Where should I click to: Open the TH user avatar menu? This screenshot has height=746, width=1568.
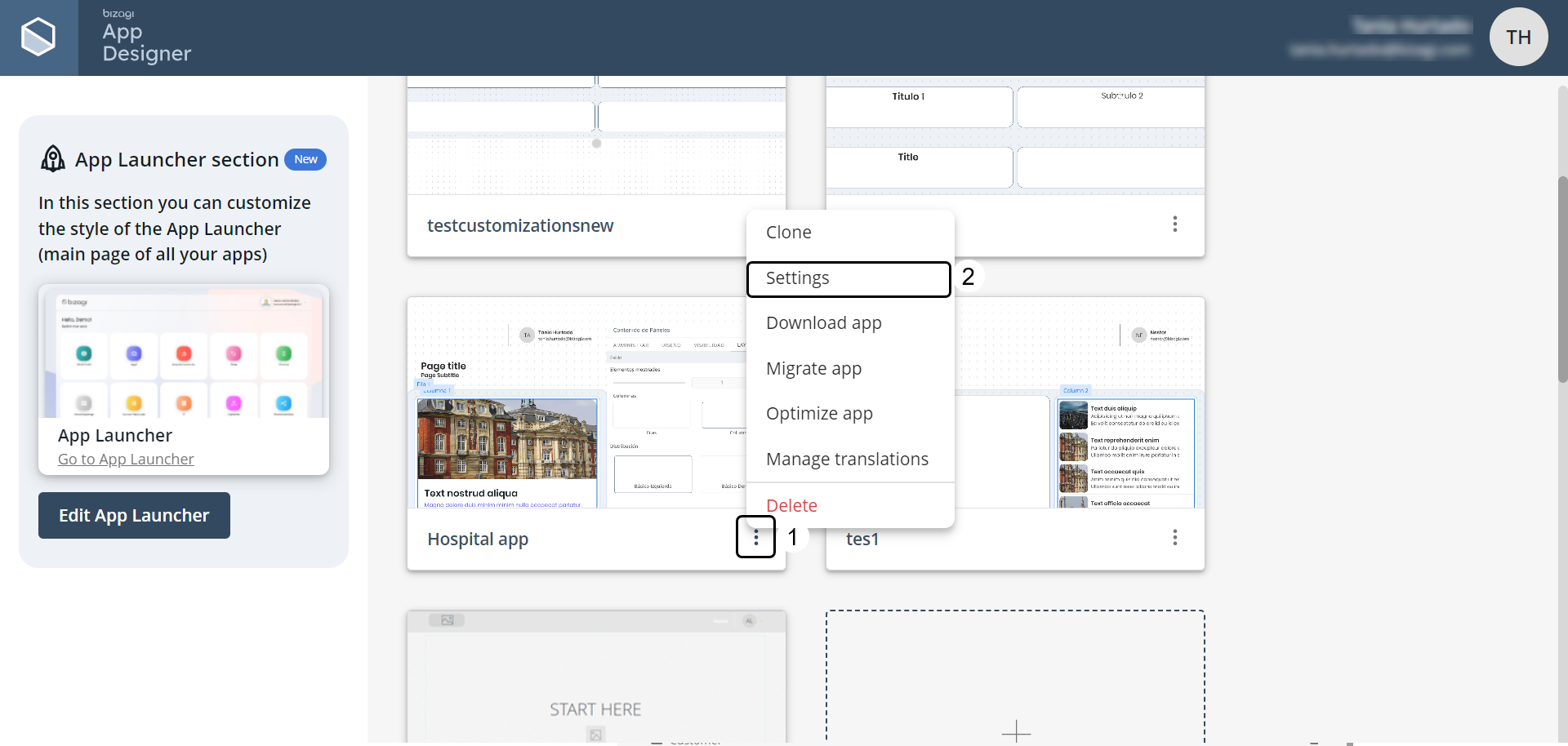click(1518, 37)
